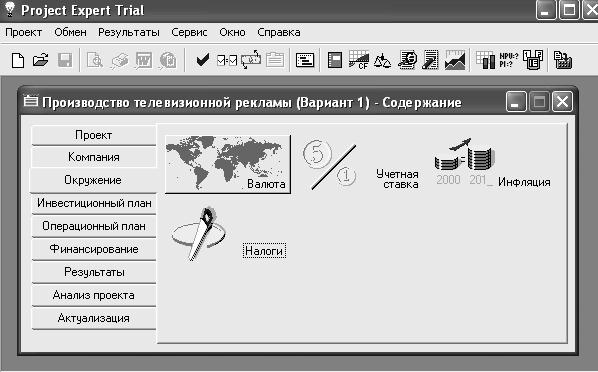This screenshot has width=598, height=372.
Task: Click the Project Expert lightbulb title icon
Action: 9,10
